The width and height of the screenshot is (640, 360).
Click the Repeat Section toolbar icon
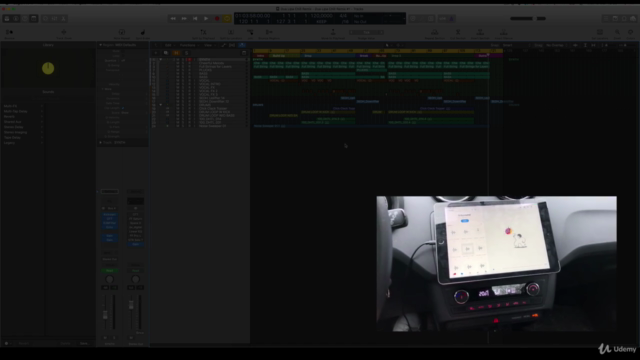[435, 33]
